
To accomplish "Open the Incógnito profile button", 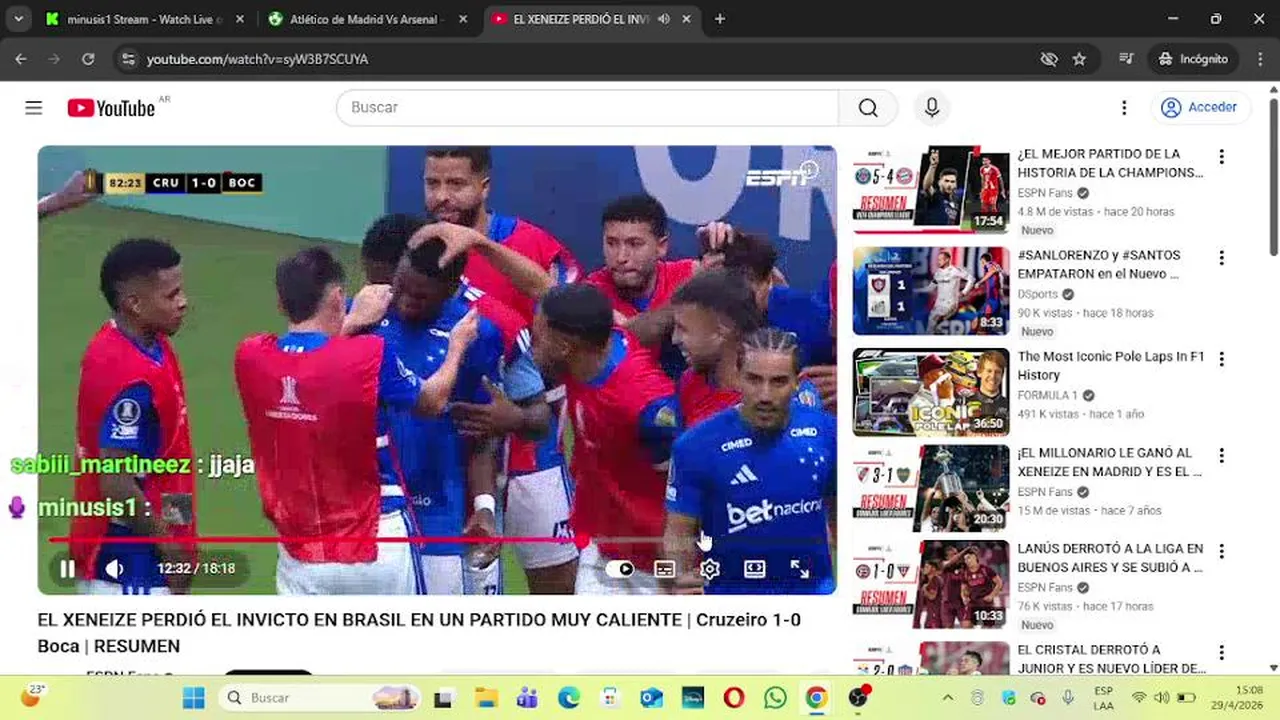I will (x=1193, y=59).
